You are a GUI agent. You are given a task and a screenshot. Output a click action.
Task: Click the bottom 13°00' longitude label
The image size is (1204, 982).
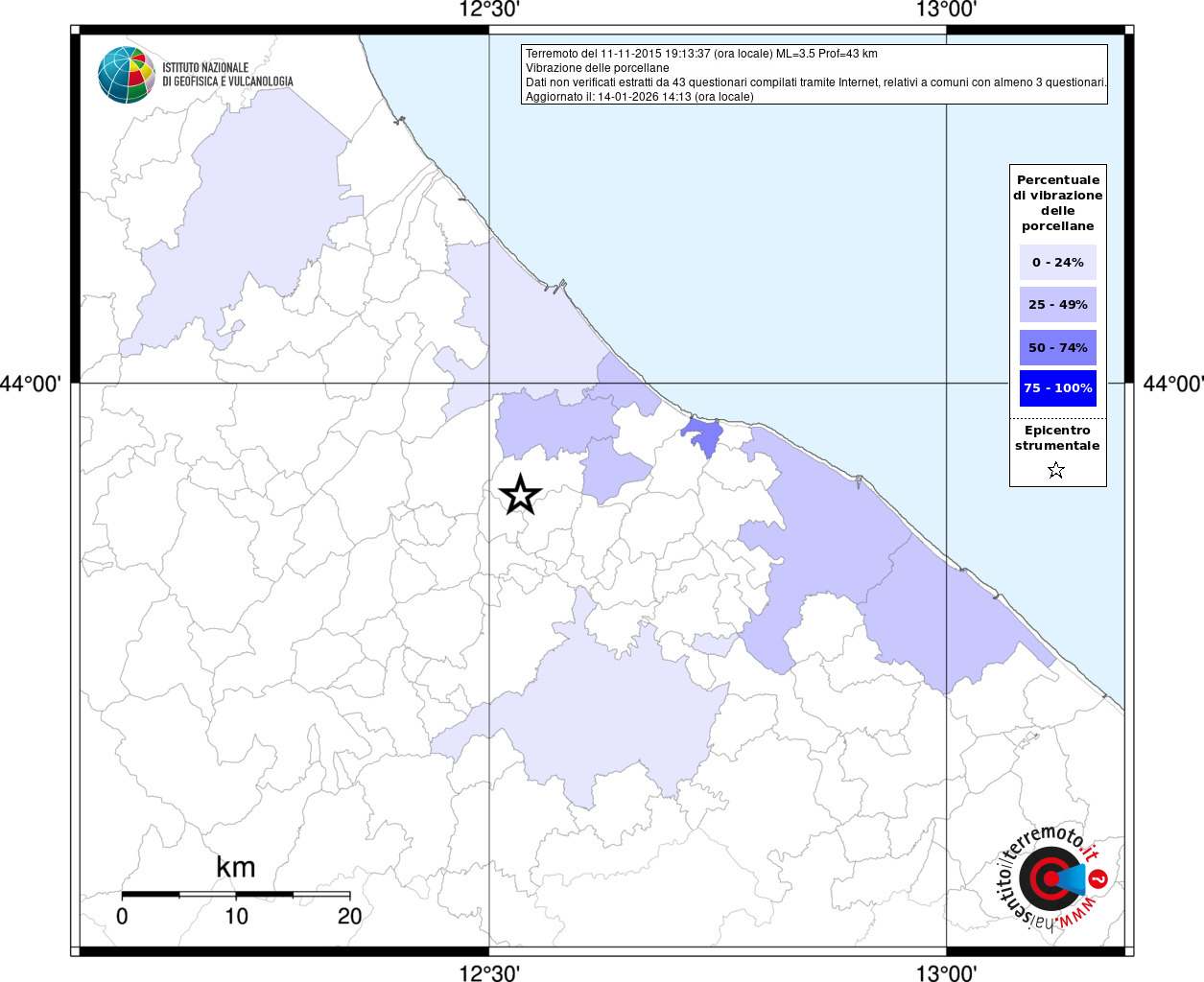click(x=946, y=973)
